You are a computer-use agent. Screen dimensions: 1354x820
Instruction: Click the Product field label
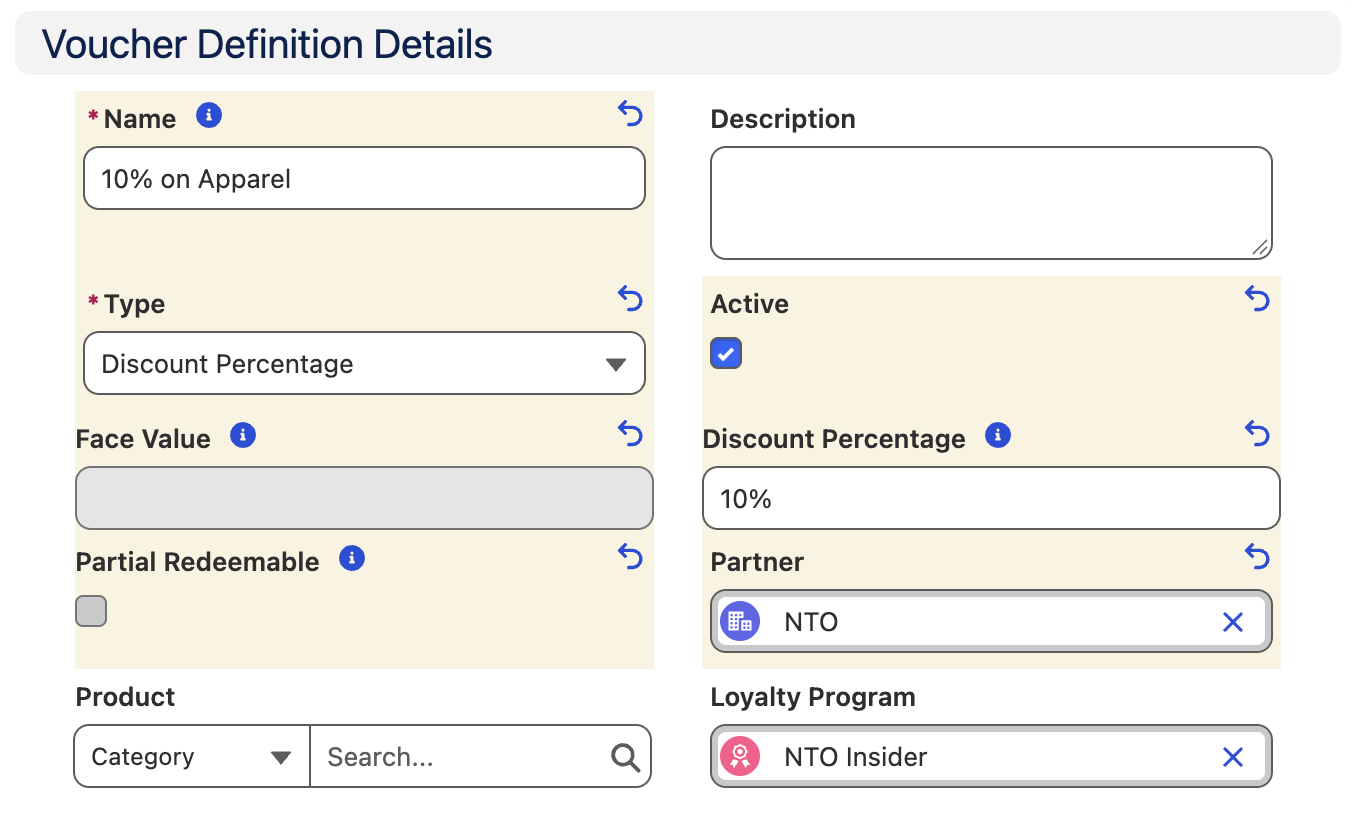click(125, 697)
